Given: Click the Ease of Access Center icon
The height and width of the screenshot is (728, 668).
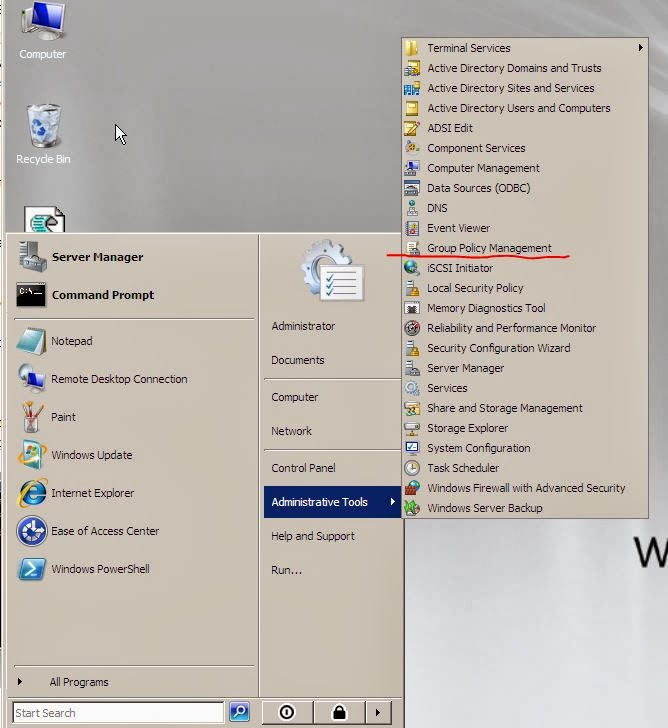Looking at the screenshot, I should [x=32, y=531].
